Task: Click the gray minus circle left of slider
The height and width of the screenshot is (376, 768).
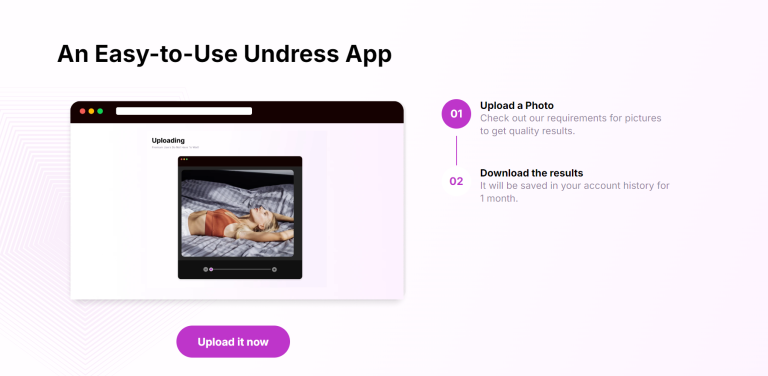Action: (205, 269)
